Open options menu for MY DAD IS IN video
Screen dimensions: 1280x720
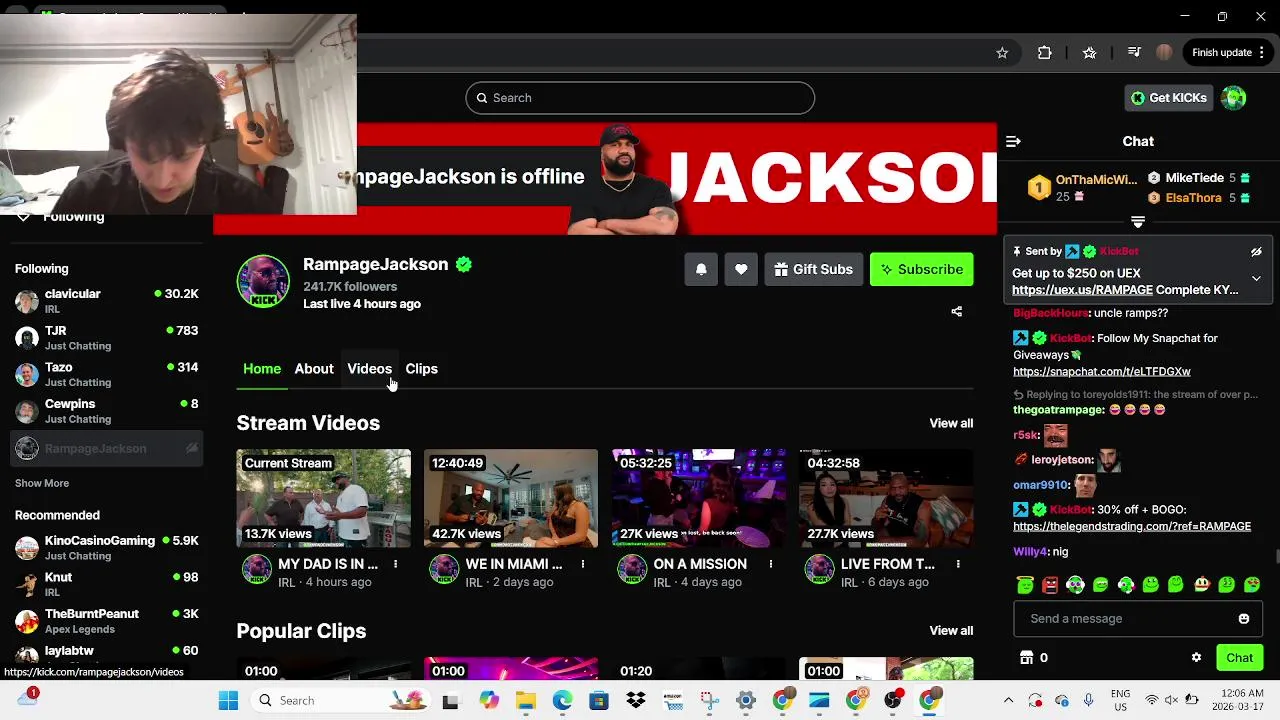[x=396, y=564]
